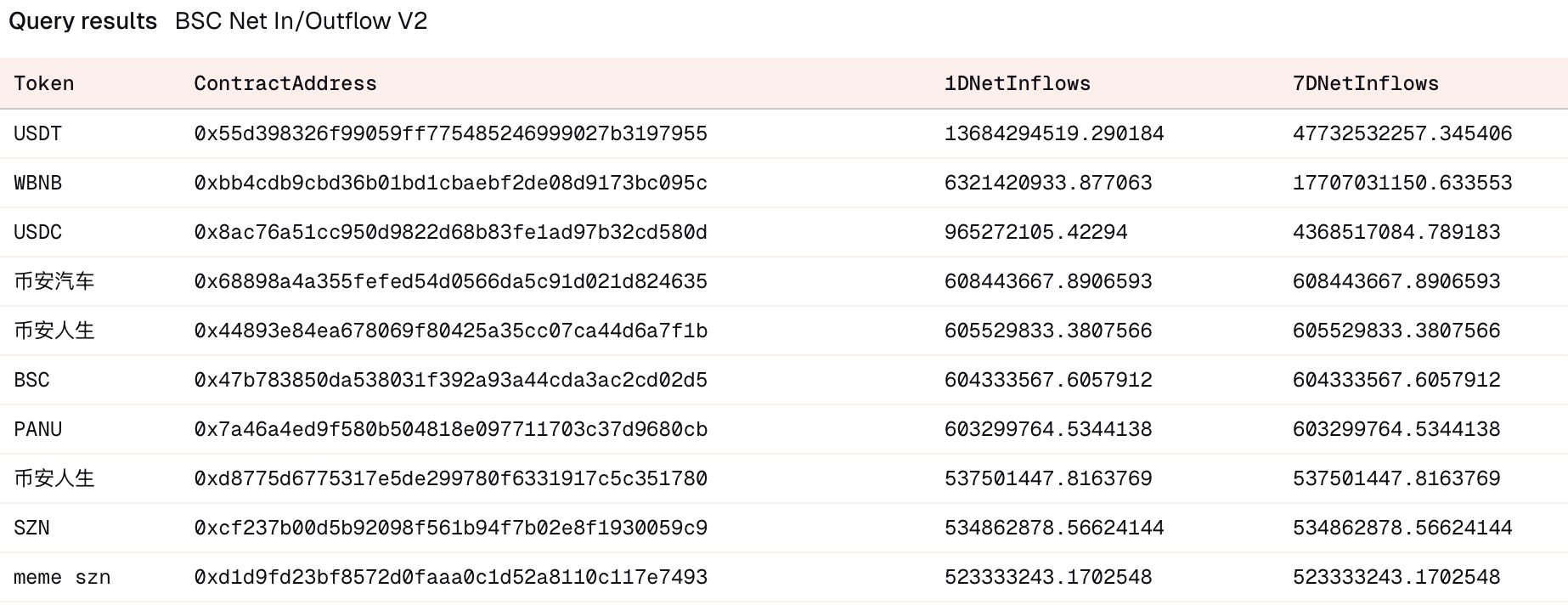Image resolution: width=1568 pixels, height=605 pixels.
Task: Select meme szn 7D value 523333243.1702548
Action: click(x=1396, y=577)
